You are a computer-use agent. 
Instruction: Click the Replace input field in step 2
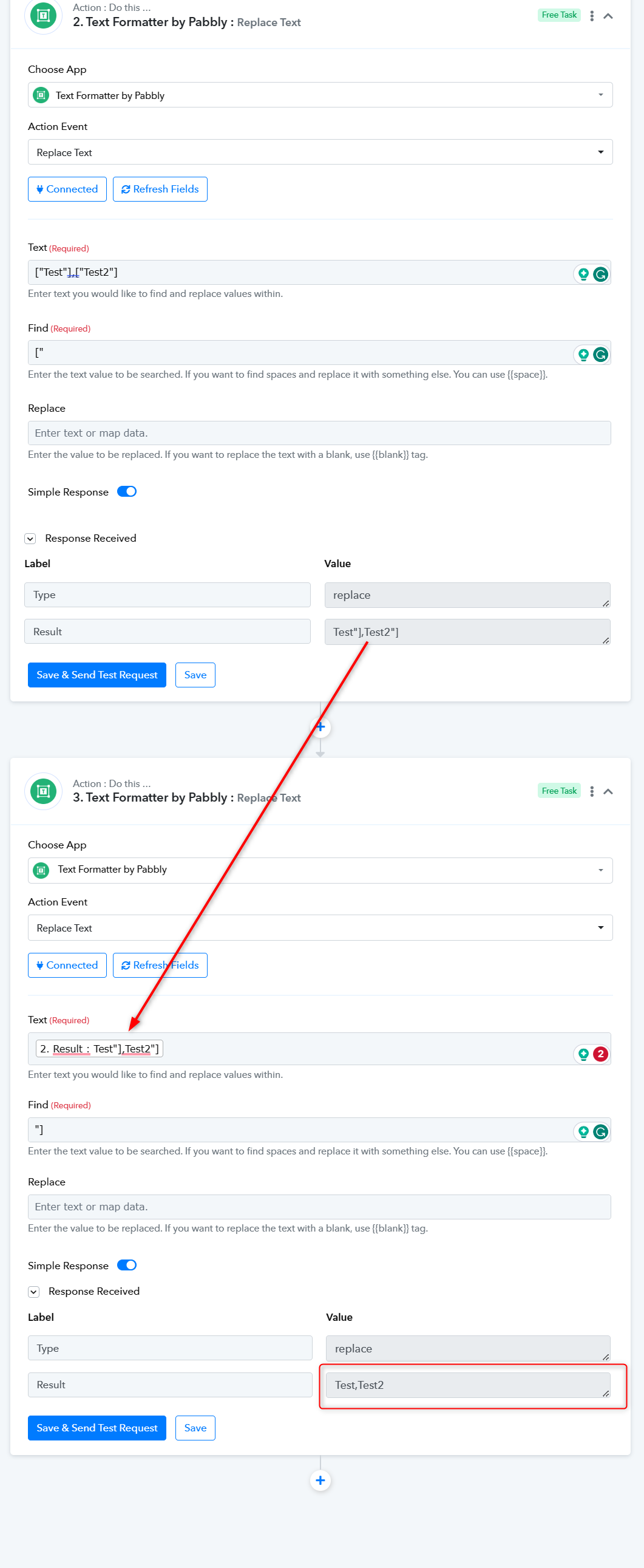(x=319, y=433)
